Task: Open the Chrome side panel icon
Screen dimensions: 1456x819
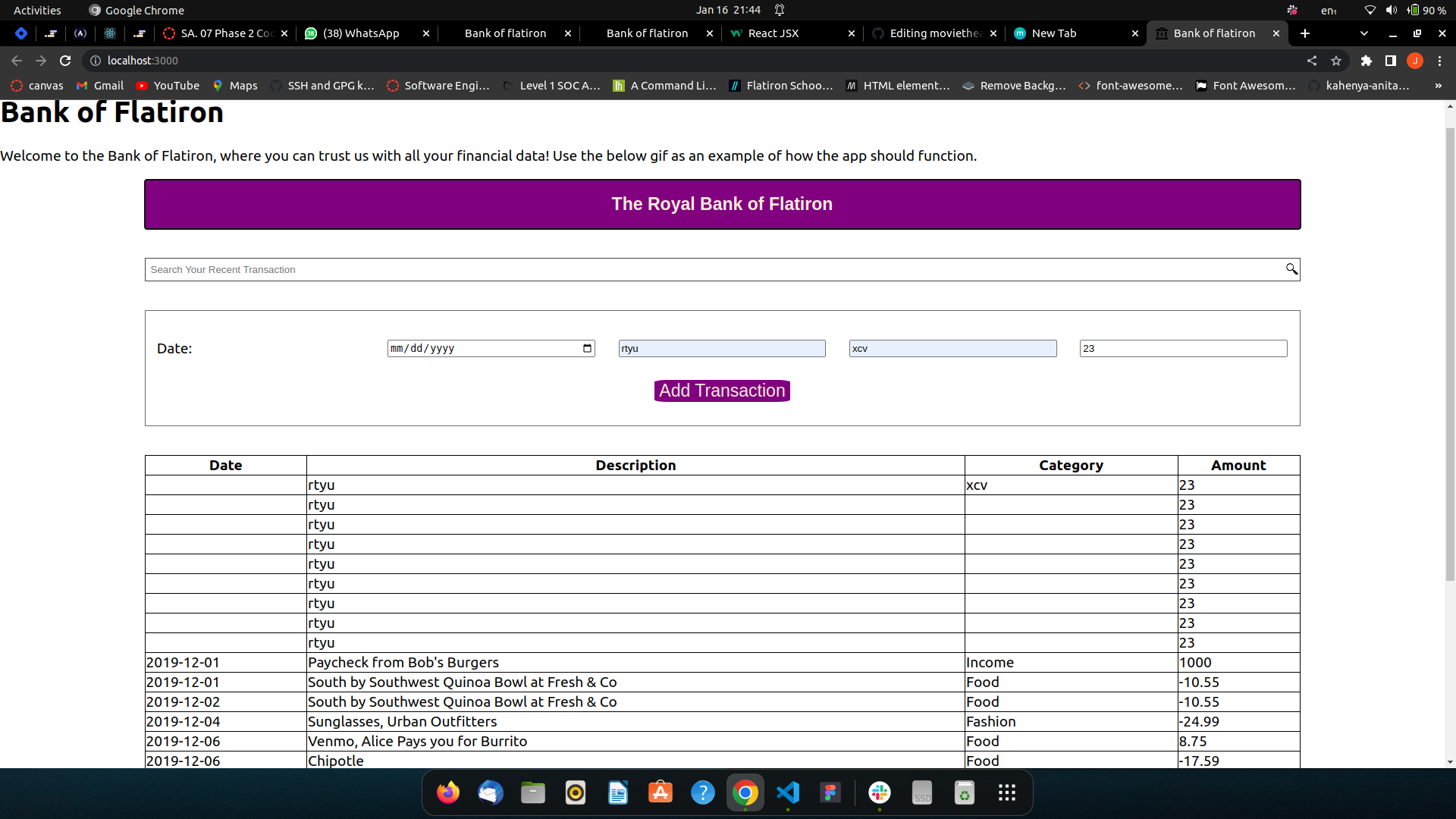Action: [1391, 61]
